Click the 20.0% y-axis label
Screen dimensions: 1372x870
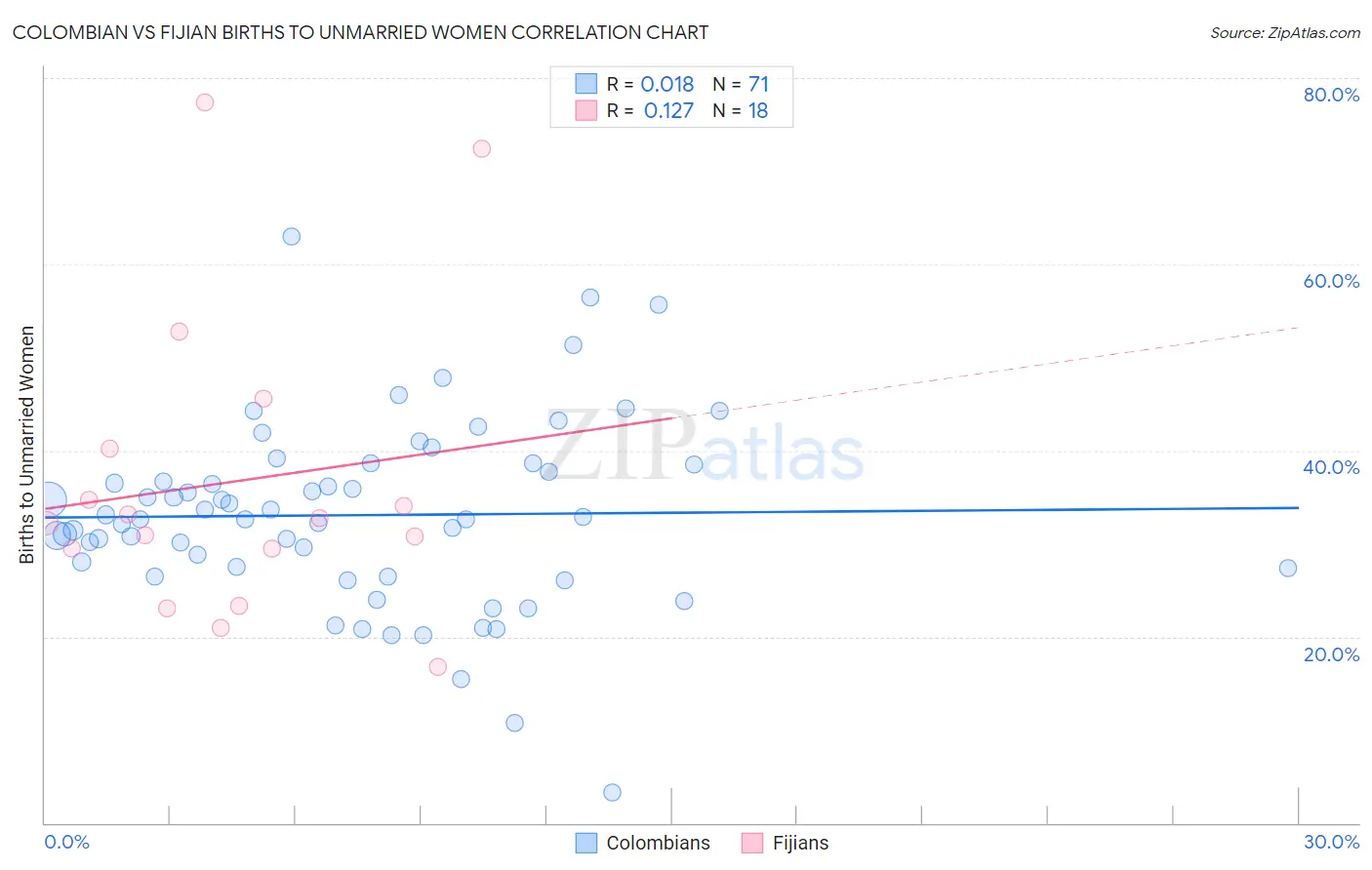[x=1331, y=654]
